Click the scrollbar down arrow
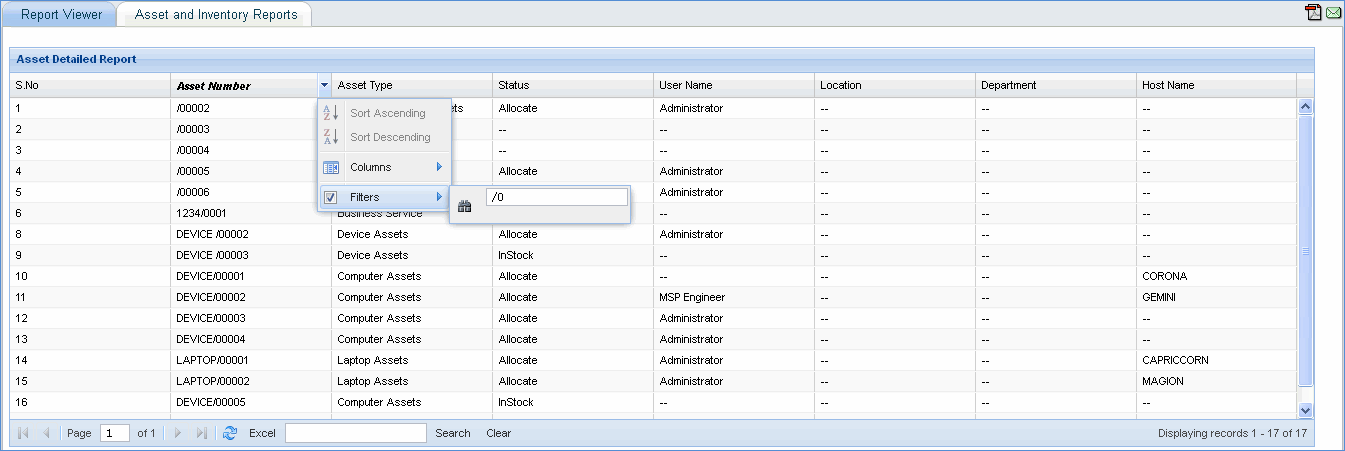This screenshot has width=1345, height=451. pyautogui.click(x=1304, y=410)
